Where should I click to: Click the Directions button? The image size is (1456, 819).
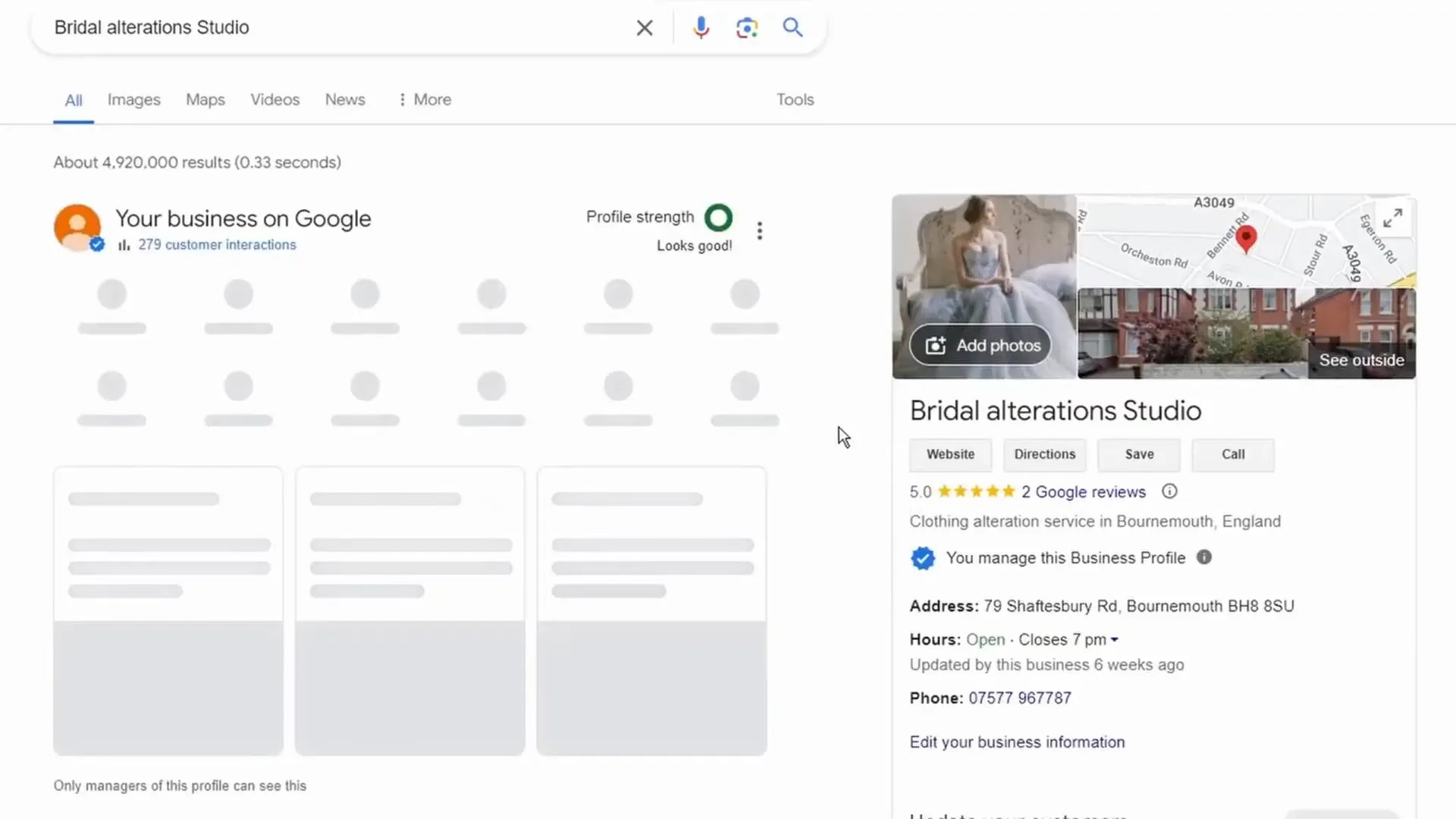click(x=1045, y=454)
